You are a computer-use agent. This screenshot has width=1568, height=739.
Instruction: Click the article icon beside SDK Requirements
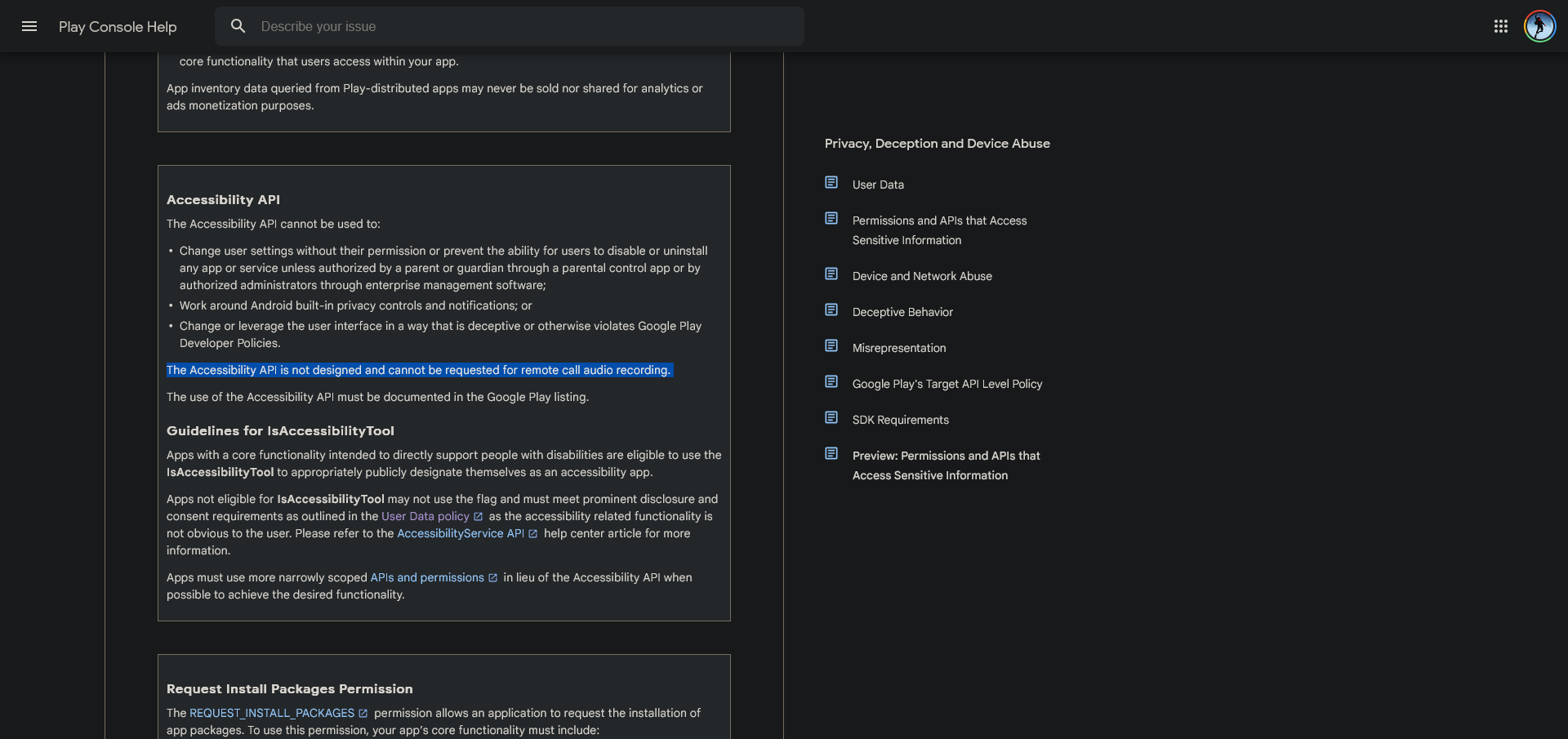pos(831,418)
